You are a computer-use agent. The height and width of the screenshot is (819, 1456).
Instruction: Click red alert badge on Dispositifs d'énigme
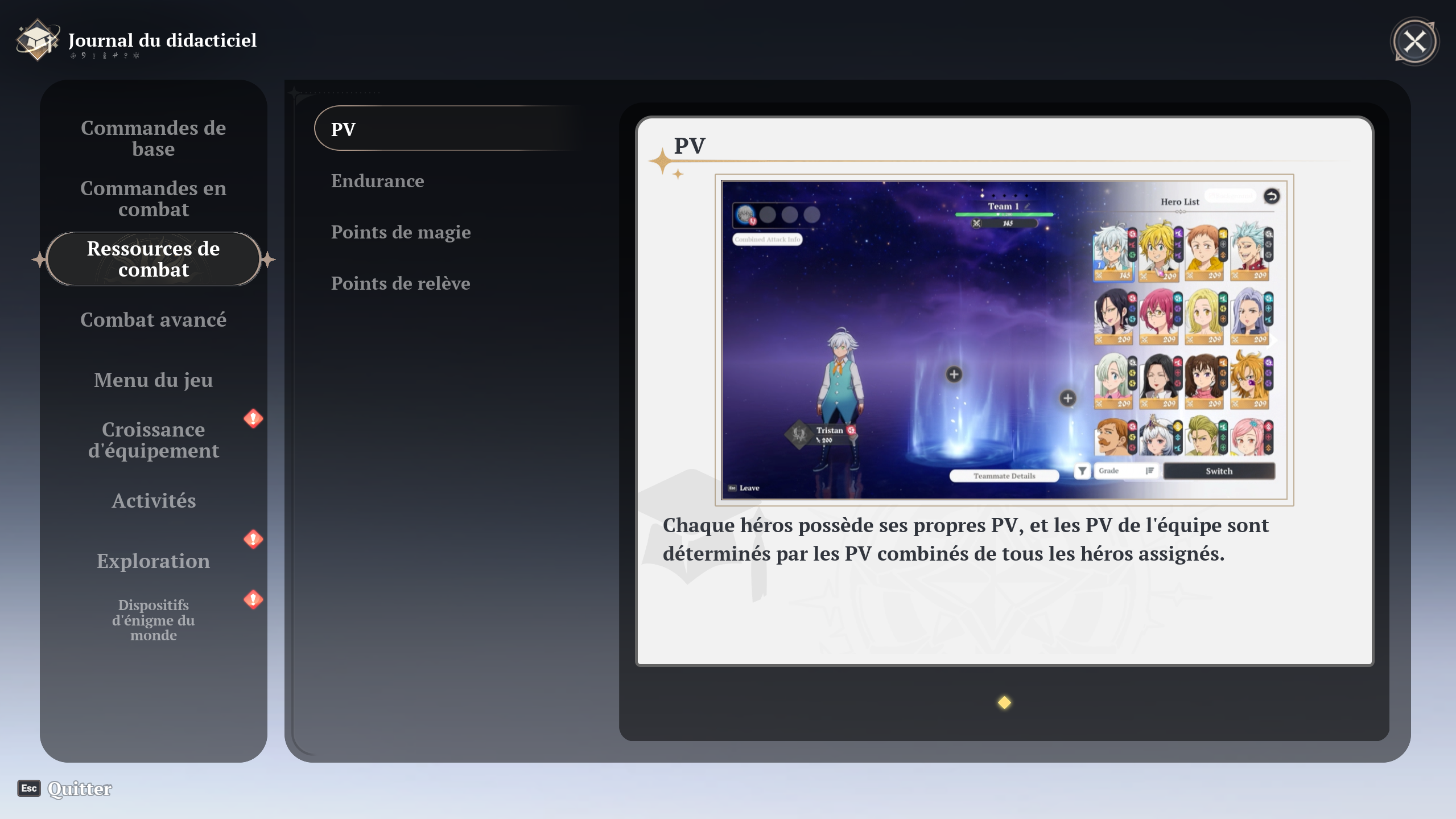[253, 599]
